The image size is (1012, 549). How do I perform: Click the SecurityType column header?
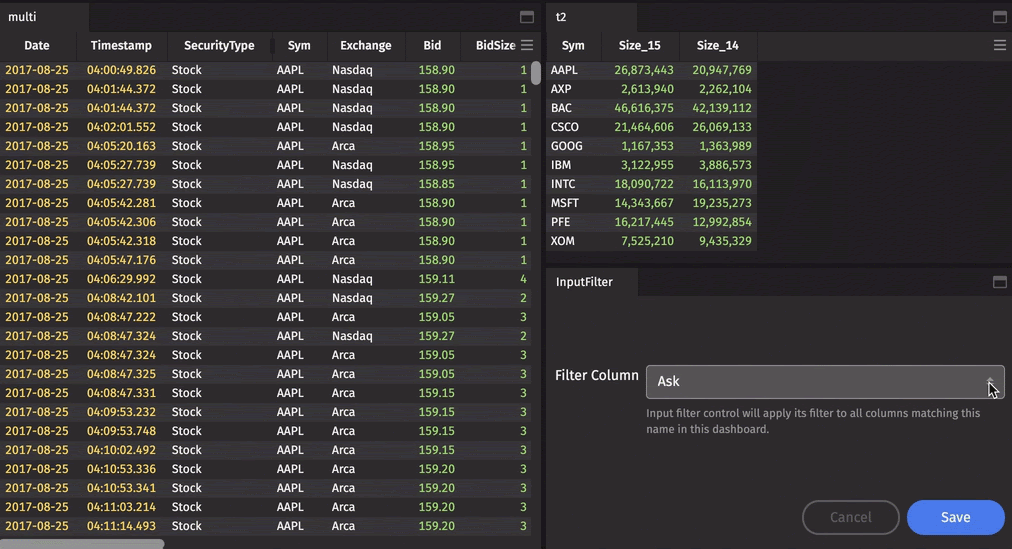click(219, 46)
